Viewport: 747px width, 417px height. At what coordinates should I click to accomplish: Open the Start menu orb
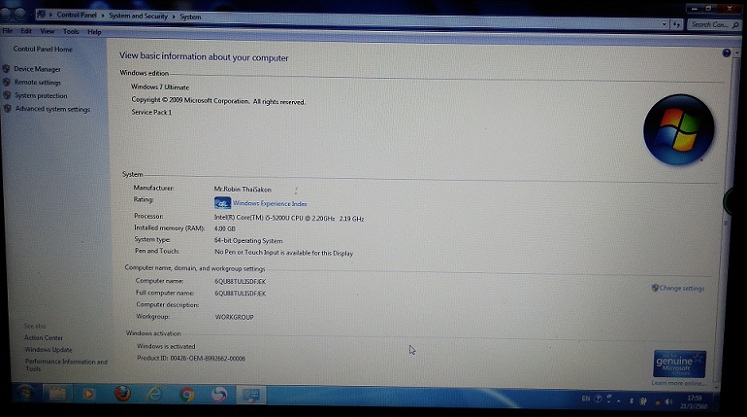click(x=25, y=393)
